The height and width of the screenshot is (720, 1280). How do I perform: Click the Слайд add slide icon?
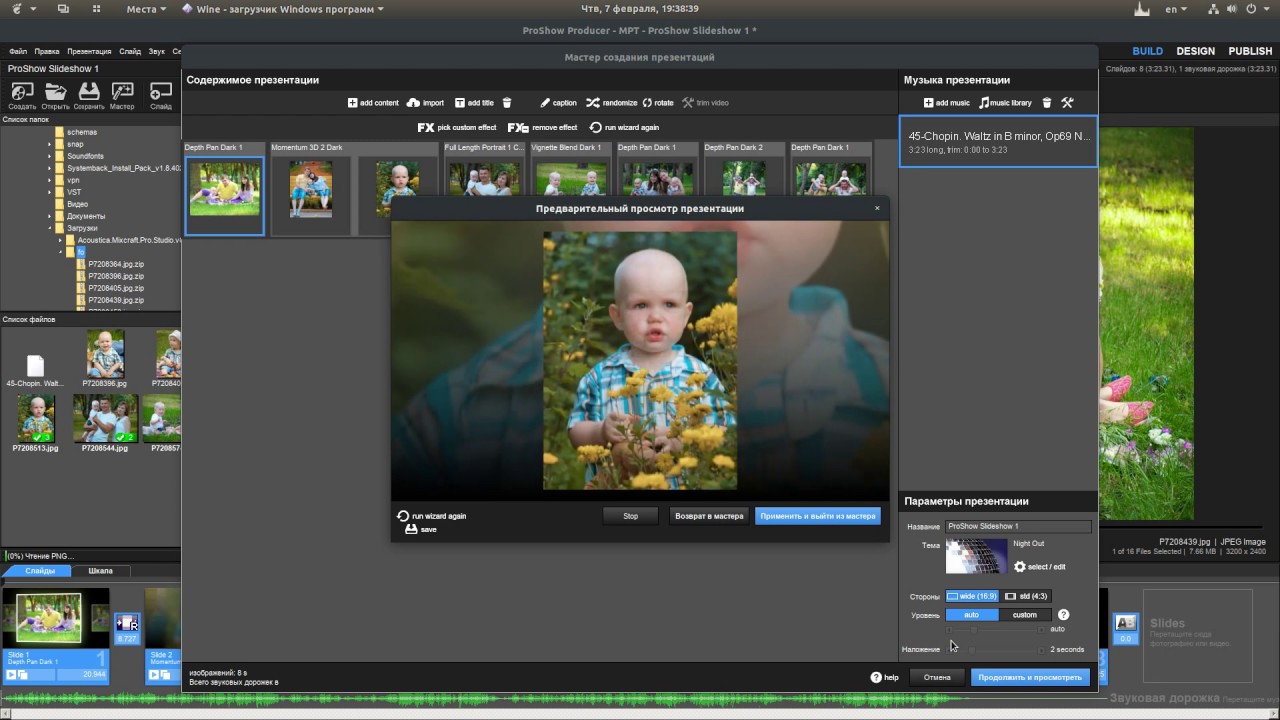(161, 92)
